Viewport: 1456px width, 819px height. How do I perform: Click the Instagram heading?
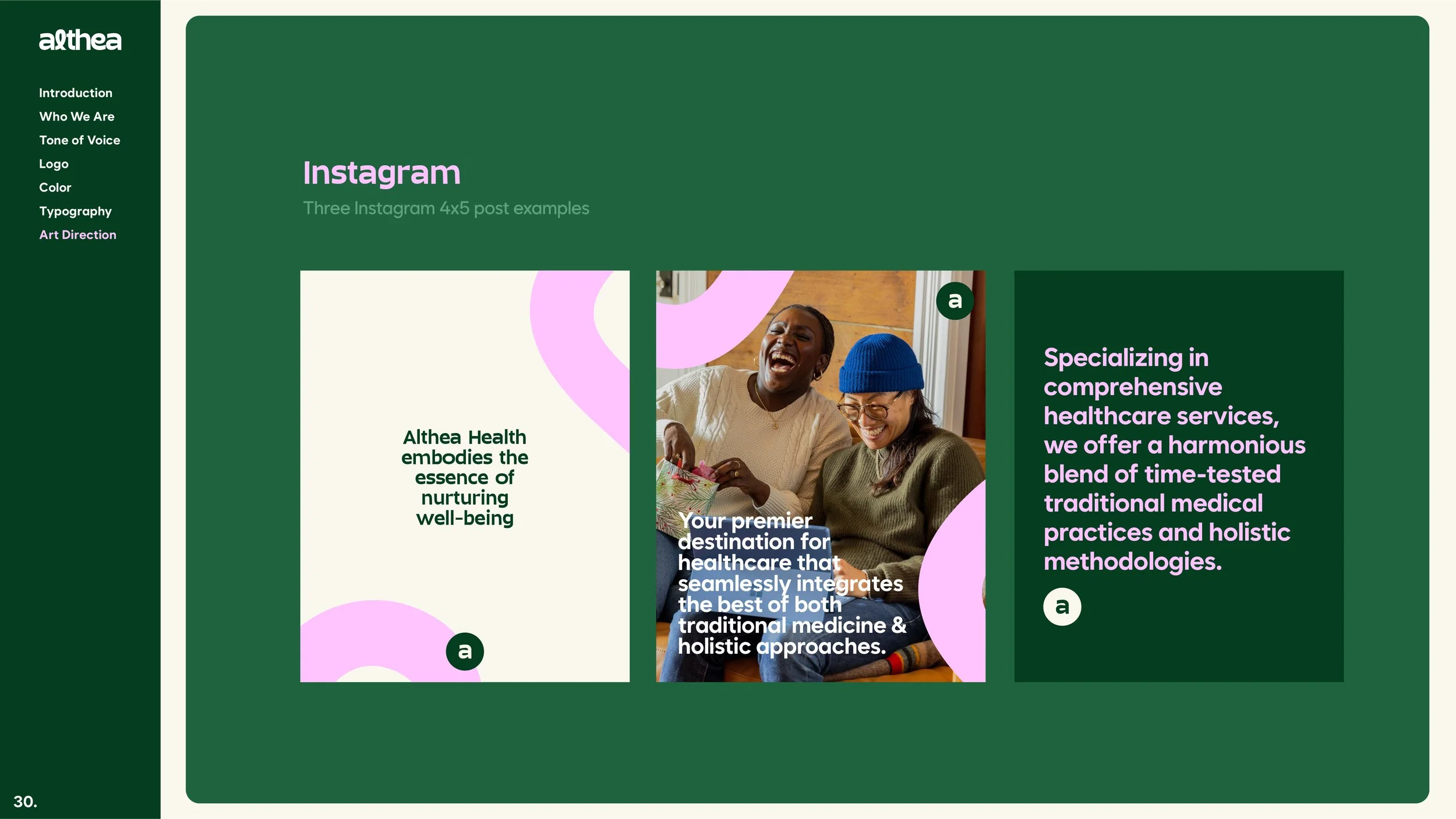coord(381,173)
